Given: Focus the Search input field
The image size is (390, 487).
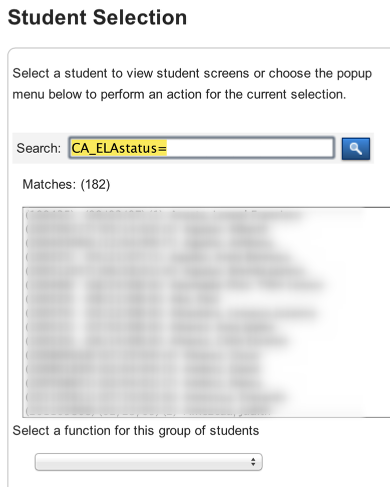Looking at the screenshot, I should [202, 148].
